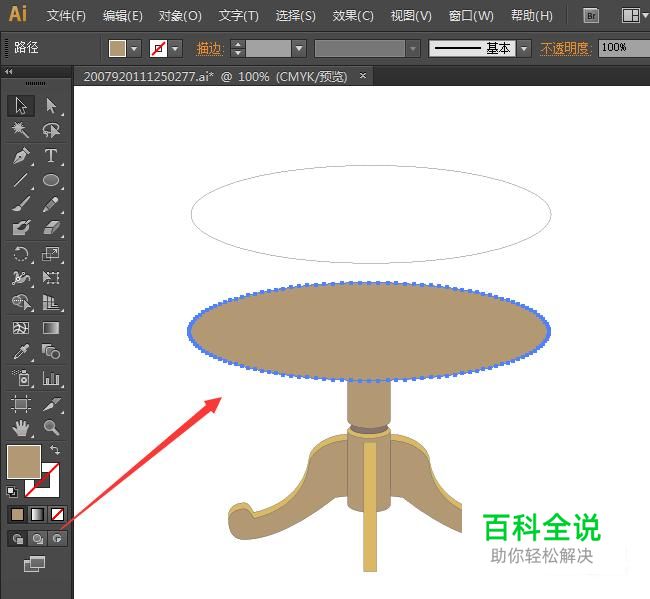Activate the Eyedropper tool
The image size is (650, 599).
pyautogui.click(x=21, y=353)
